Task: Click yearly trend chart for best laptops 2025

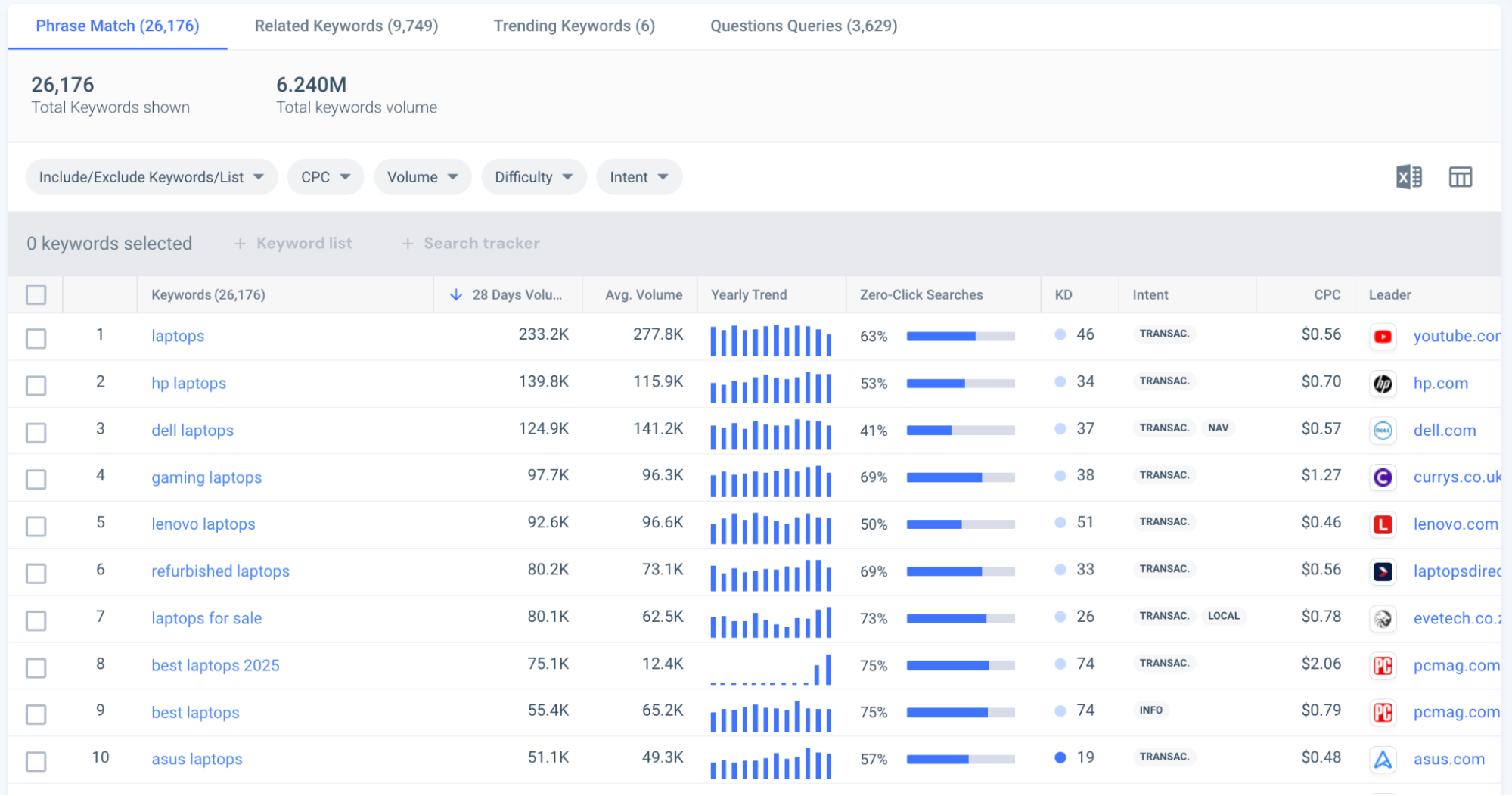Action: (770, 670)
